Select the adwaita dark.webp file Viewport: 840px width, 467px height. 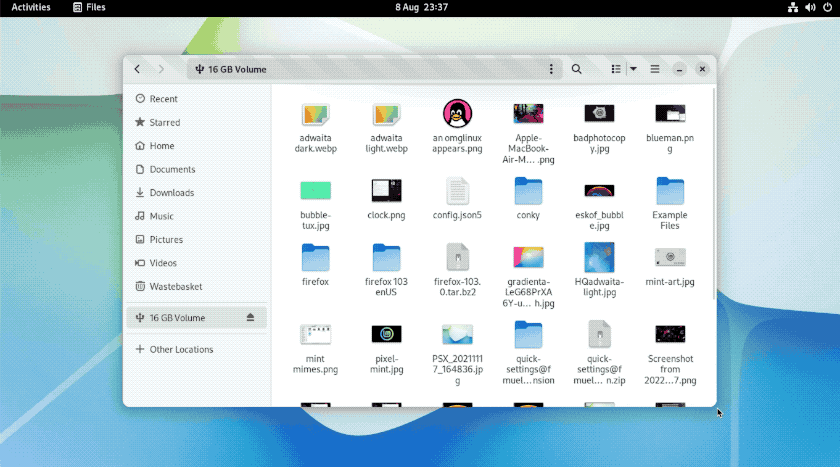pyautogui.click(x=316, y=127)
